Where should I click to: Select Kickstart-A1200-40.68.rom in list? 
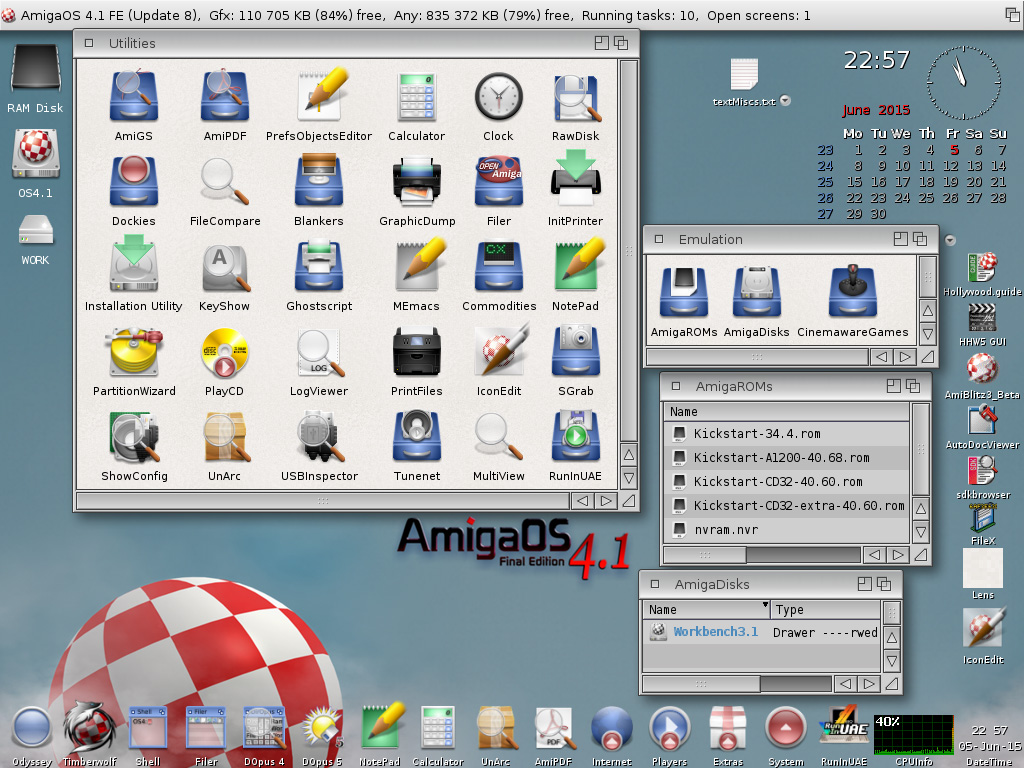781,458
